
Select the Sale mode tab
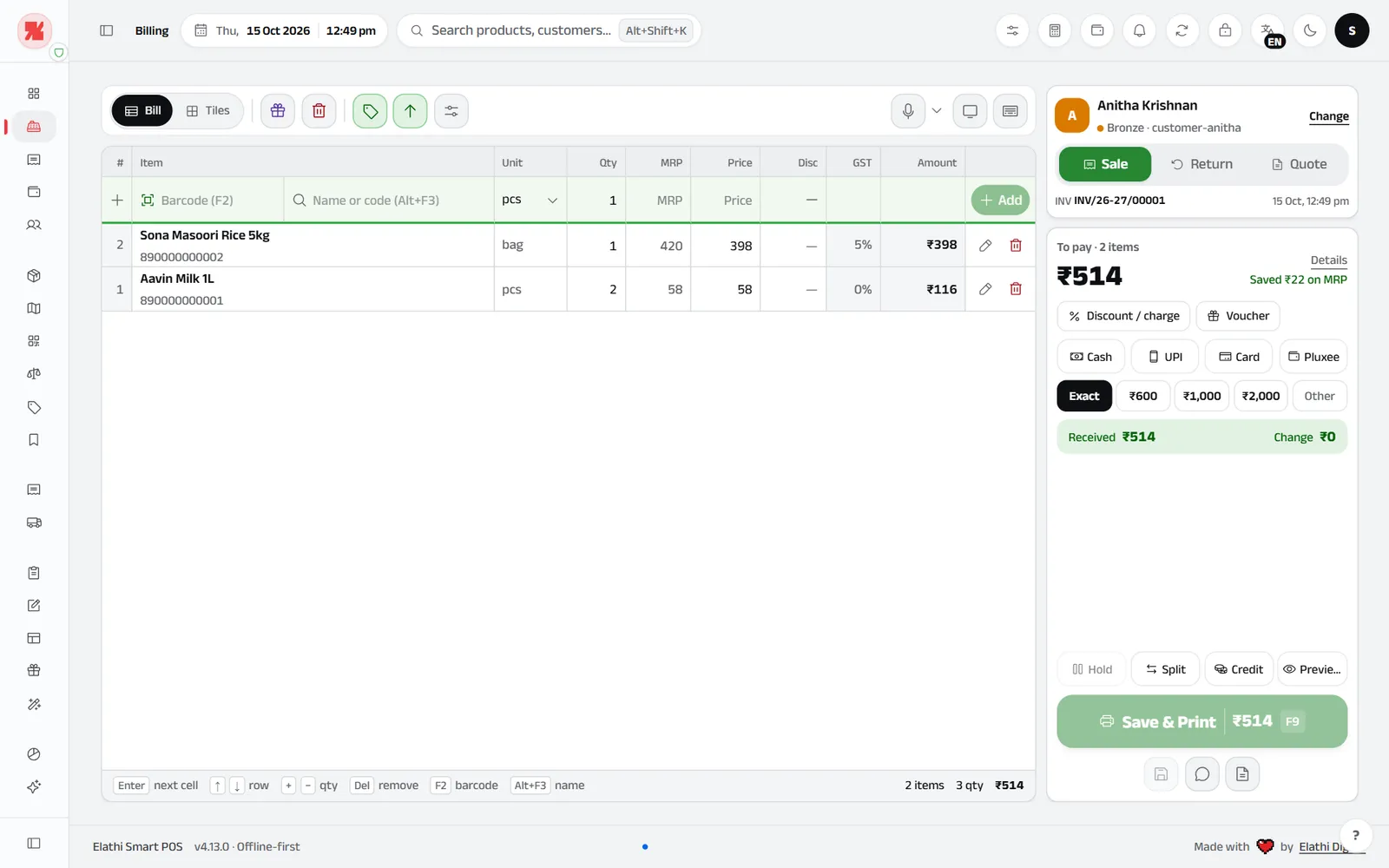point(1105,164)
